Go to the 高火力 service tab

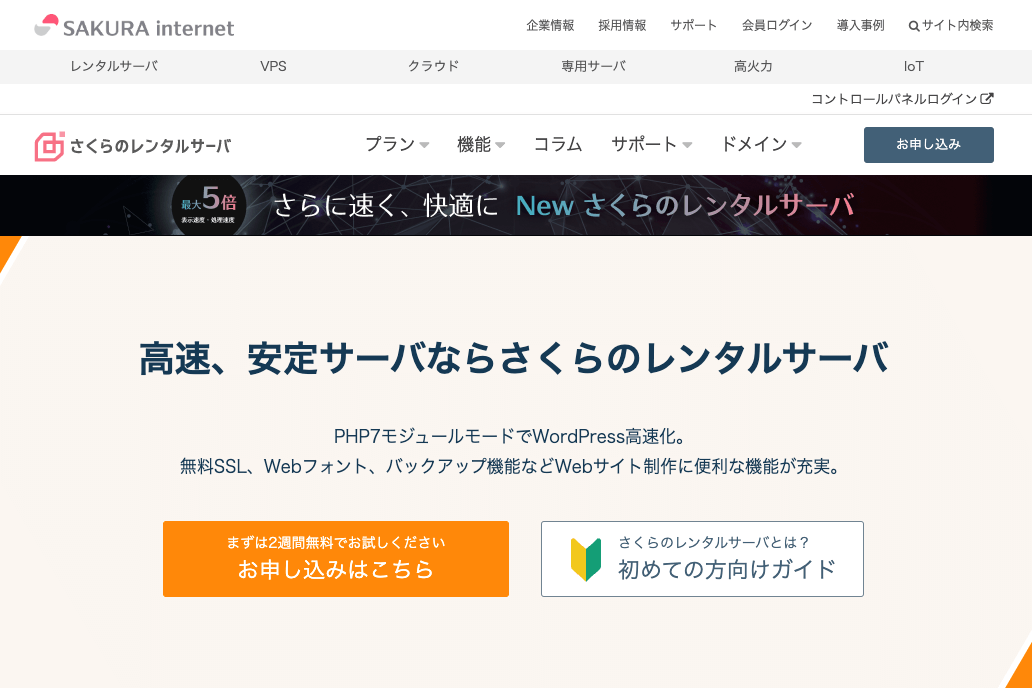tap(753, 67)
